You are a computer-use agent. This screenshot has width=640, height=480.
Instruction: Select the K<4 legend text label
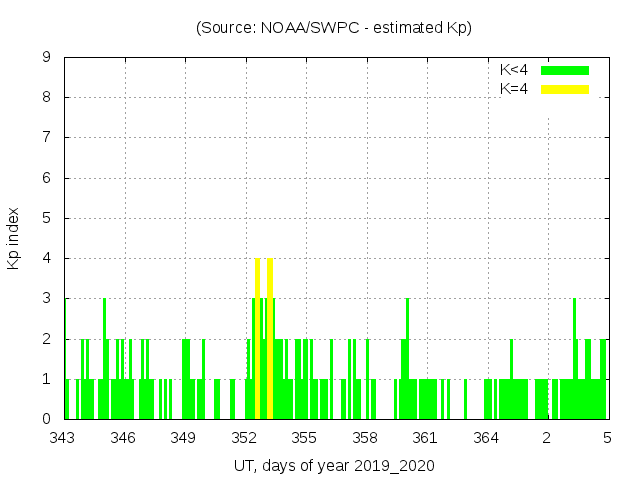(x=514, y=70)
